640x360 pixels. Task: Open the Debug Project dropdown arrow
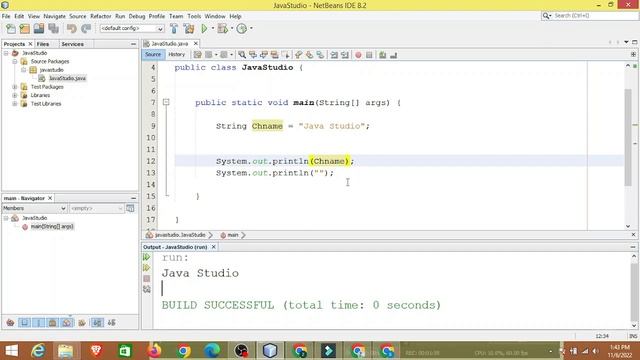(x=231, y=29)
